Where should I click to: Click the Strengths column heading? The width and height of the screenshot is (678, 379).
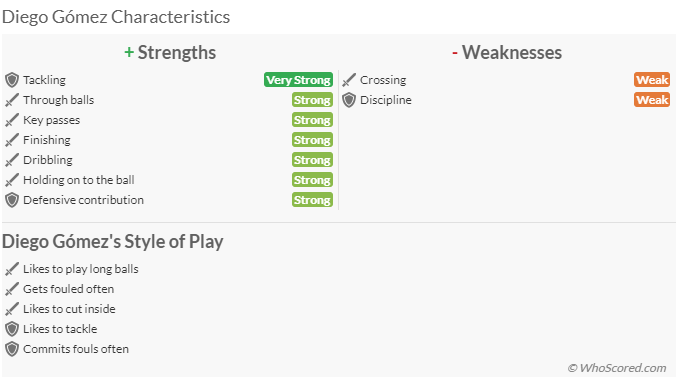(x=170, y=53)
